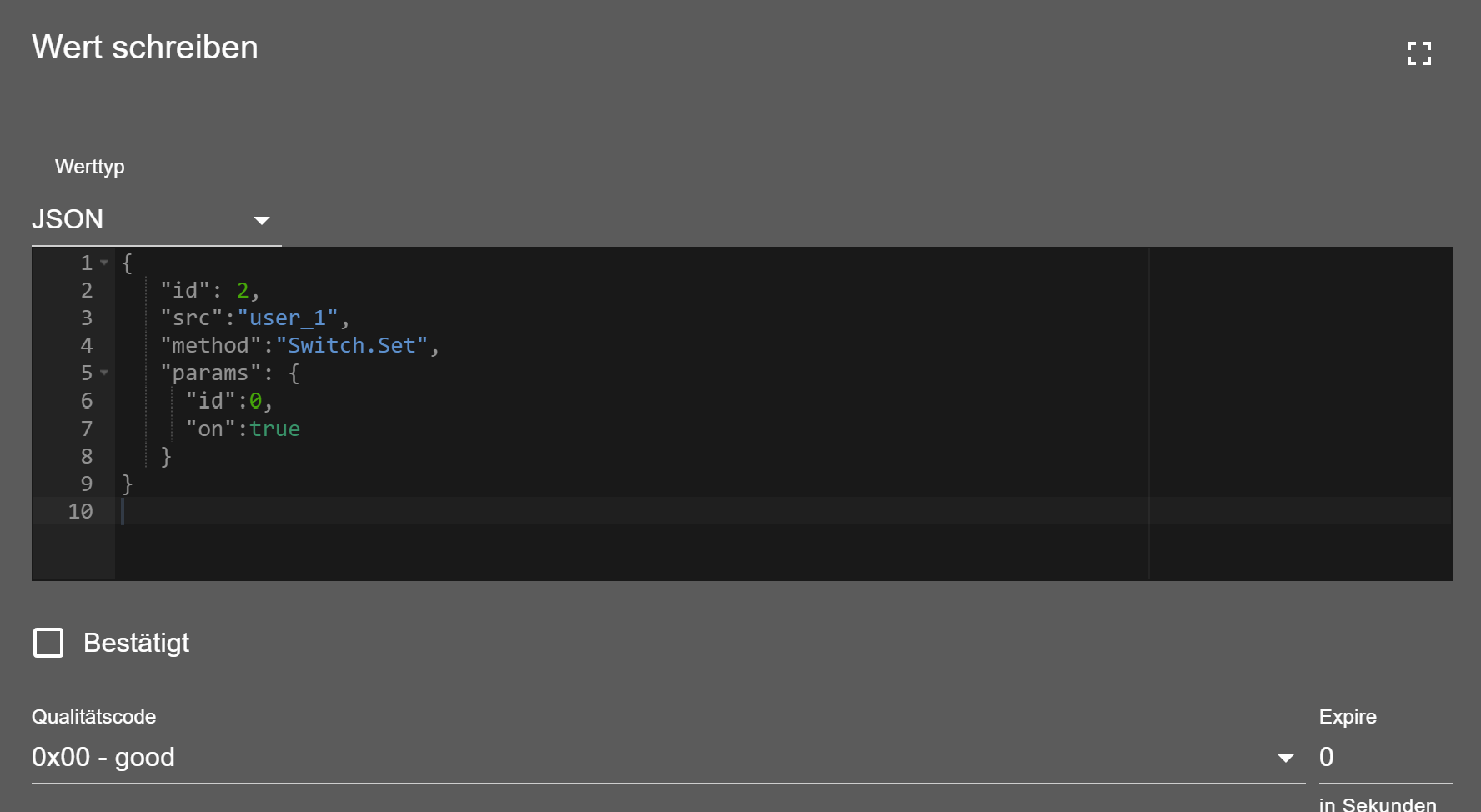The height and width of the screenshot is (812, 1481).
Task: Click the inner id value 0 on line 6
Action: tap(255, 401)
